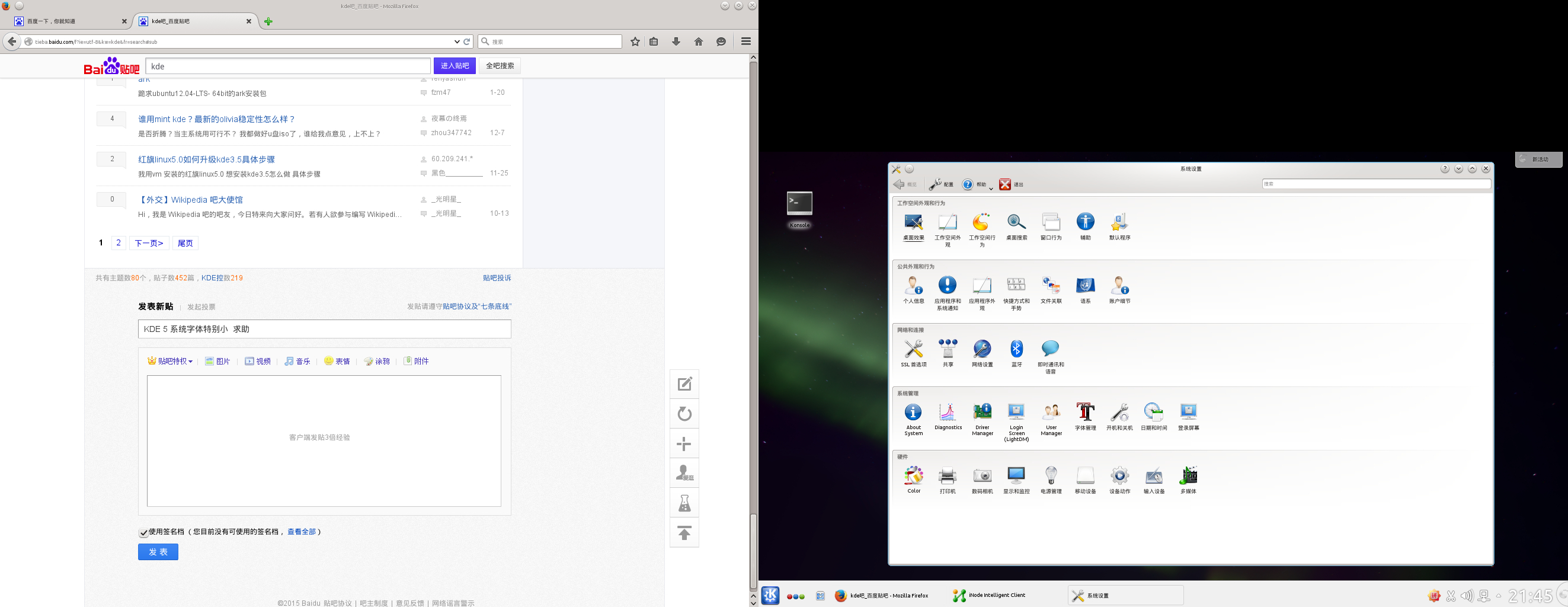The image size is (1568, 607).
Task: Click 配置 in System Settings toolbar
Action: 941,184
